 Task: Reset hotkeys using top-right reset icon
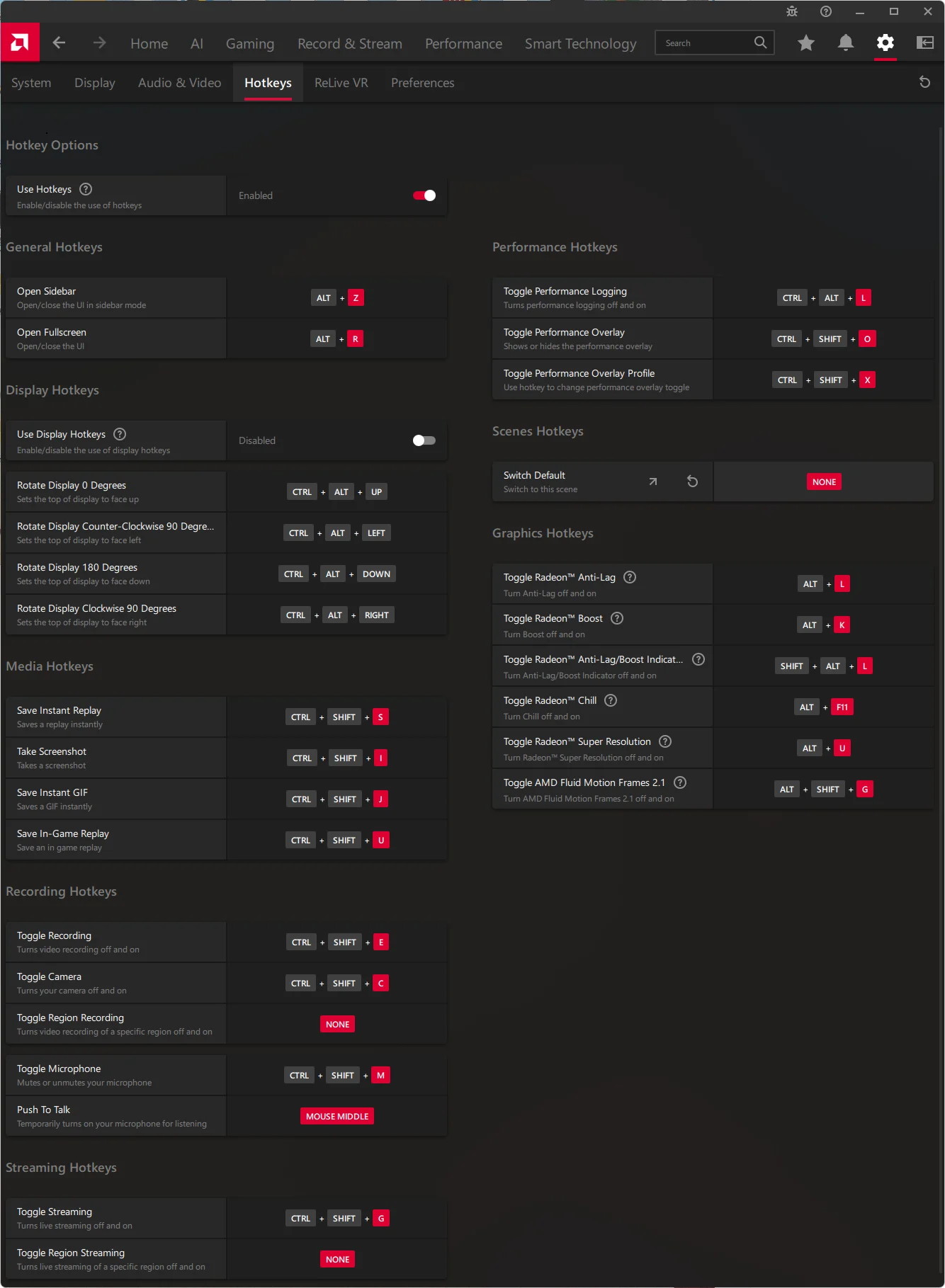(x=924, y=82)
